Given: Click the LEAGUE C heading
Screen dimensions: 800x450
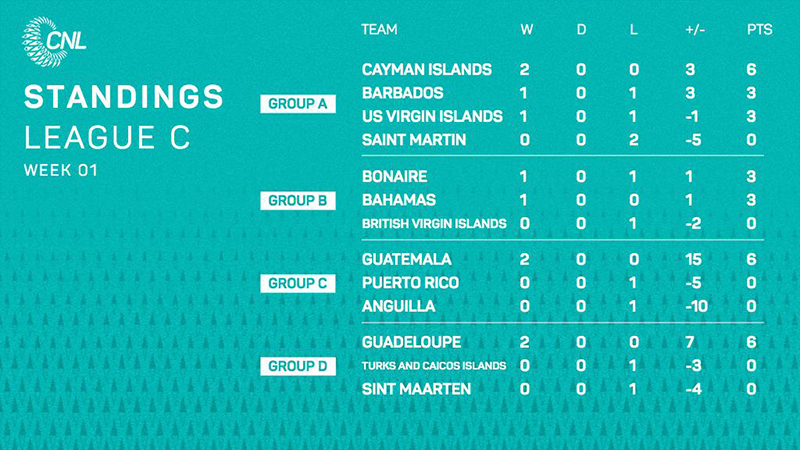Looking at the screenshot, I should (107, 137).
